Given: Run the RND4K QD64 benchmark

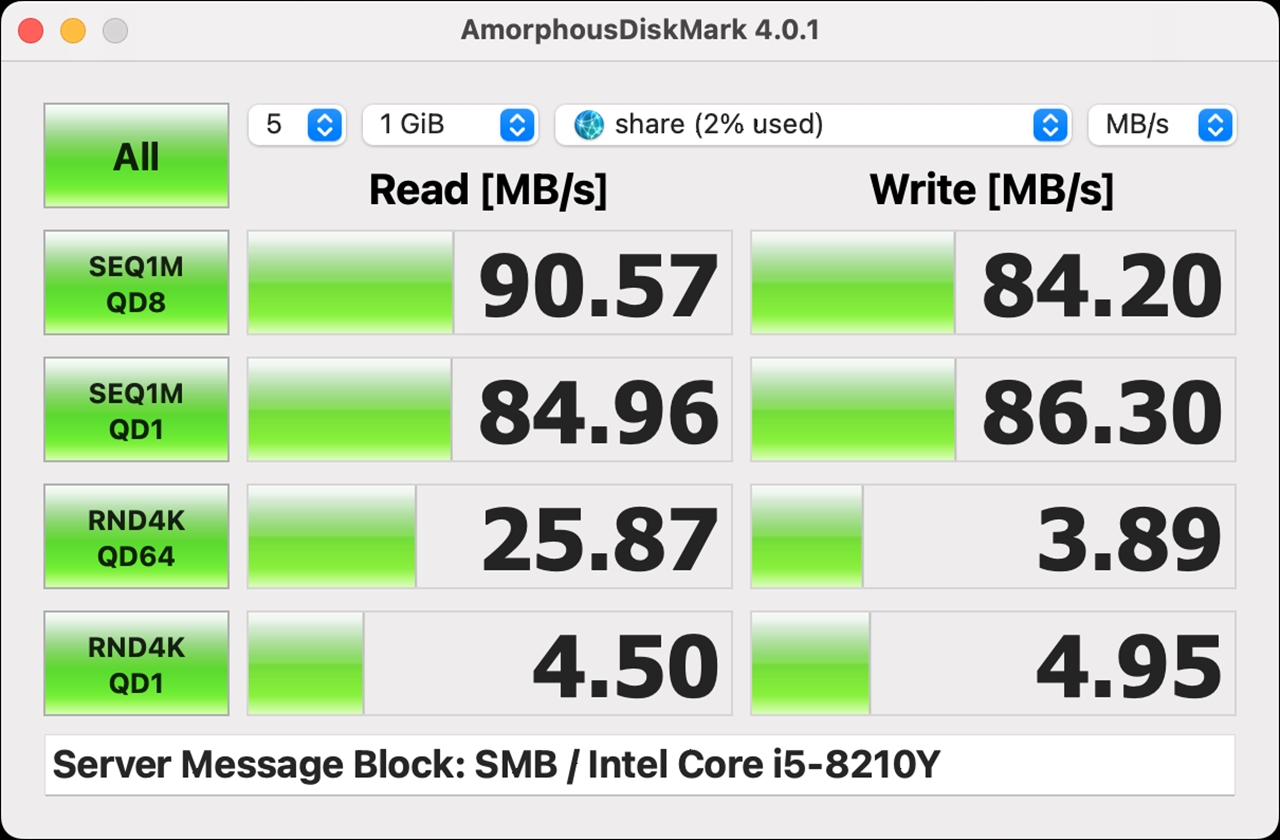Looking at the screenshot, I should (x=136, y=537).
